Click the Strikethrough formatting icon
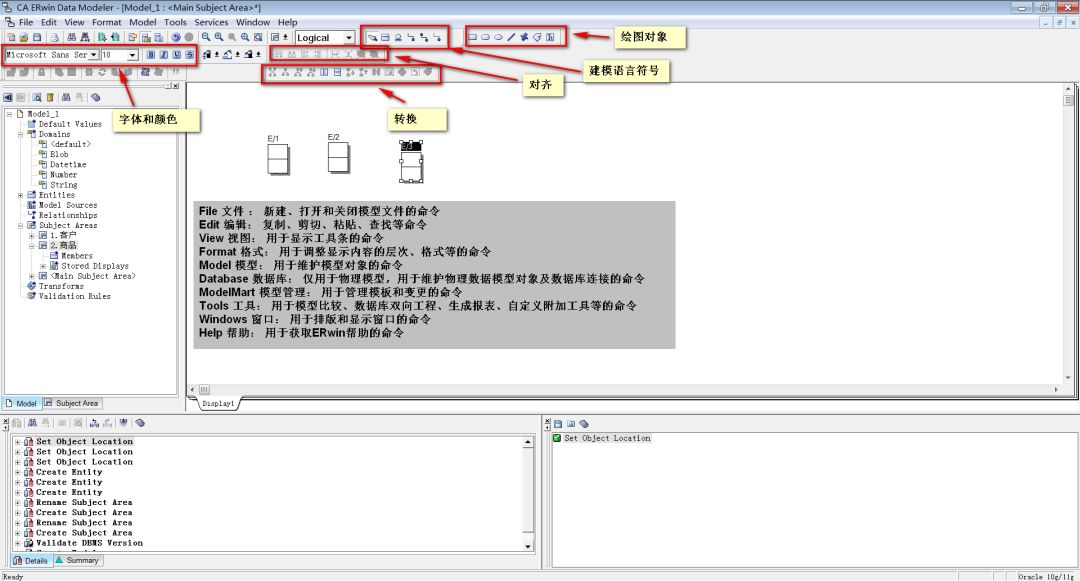1080x581 pixels. pos(189,54)
